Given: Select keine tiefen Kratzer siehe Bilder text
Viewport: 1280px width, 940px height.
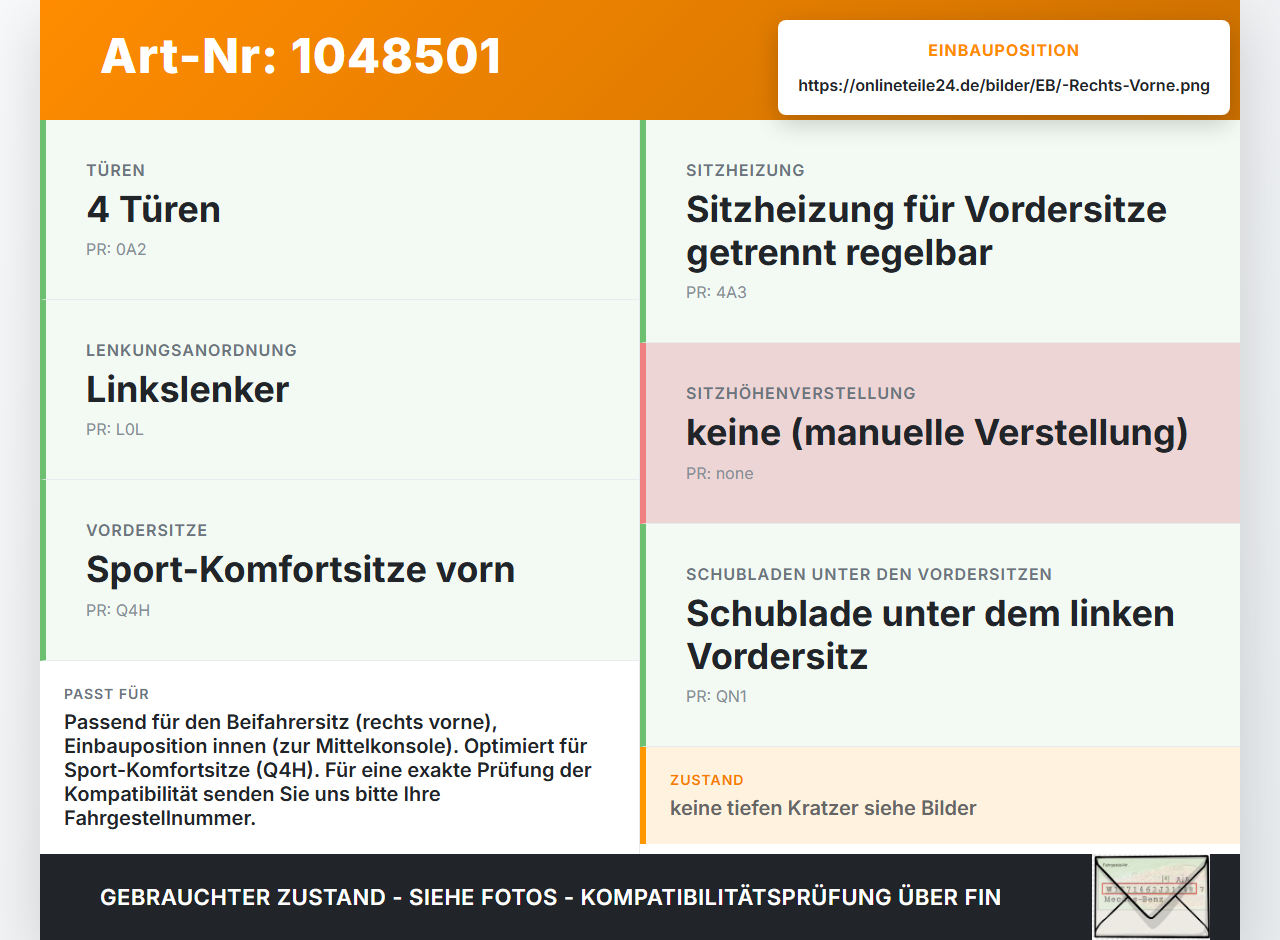Looking at the screenshot, I should 823,808.
